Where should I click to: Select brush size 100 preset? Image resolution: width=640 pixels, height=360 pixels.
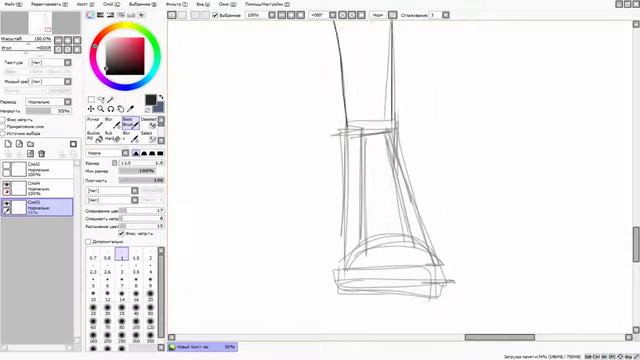[x=136, y=324]
